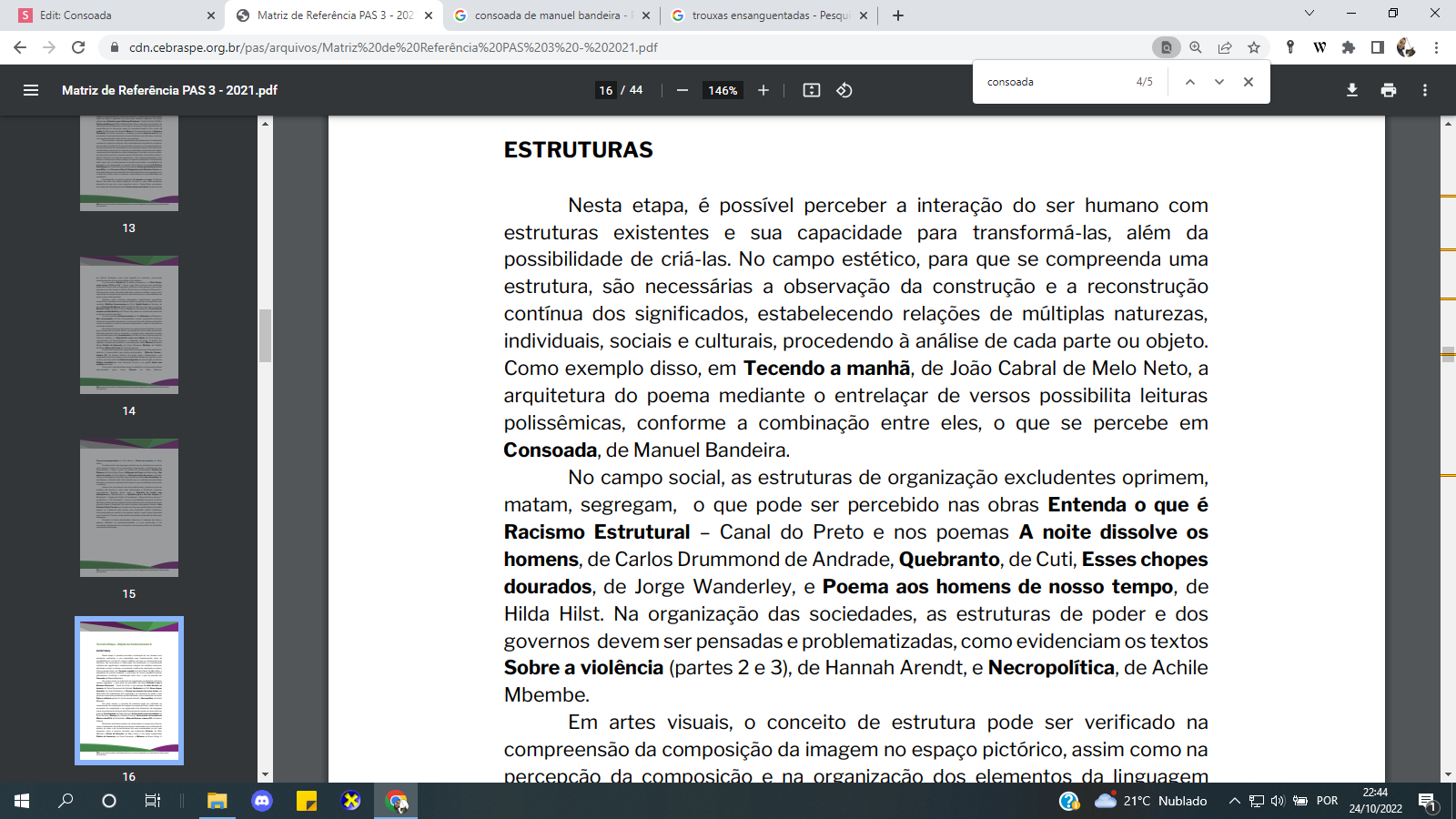The width and height of the screenshot is (1456, 819).
Task: Open the PDF viewer more actions menu
Action: [x=1425, y=90]
